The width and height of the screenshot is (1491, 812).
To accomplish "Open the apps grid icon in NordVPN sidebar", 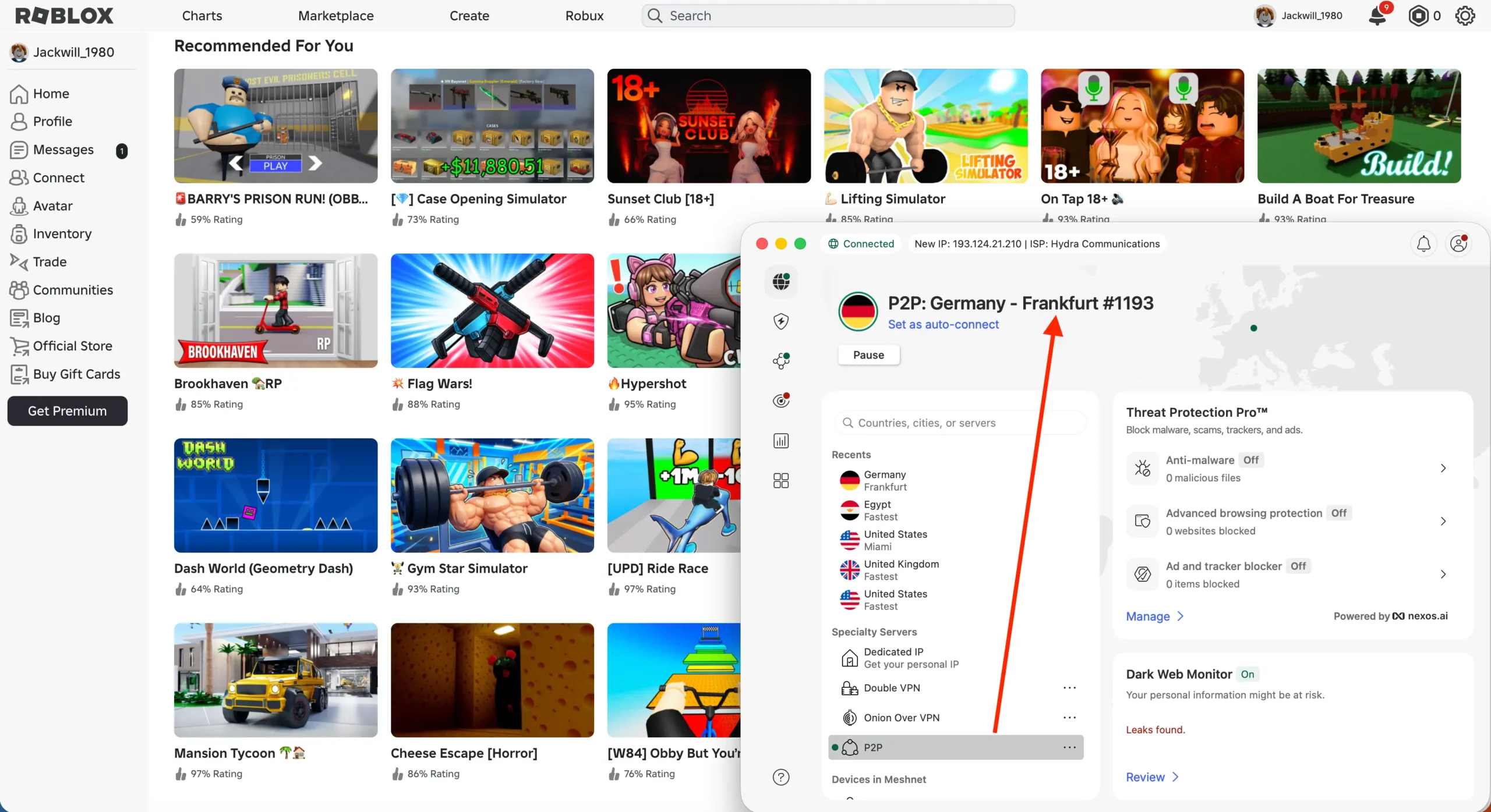I will (x=780, y=480).
